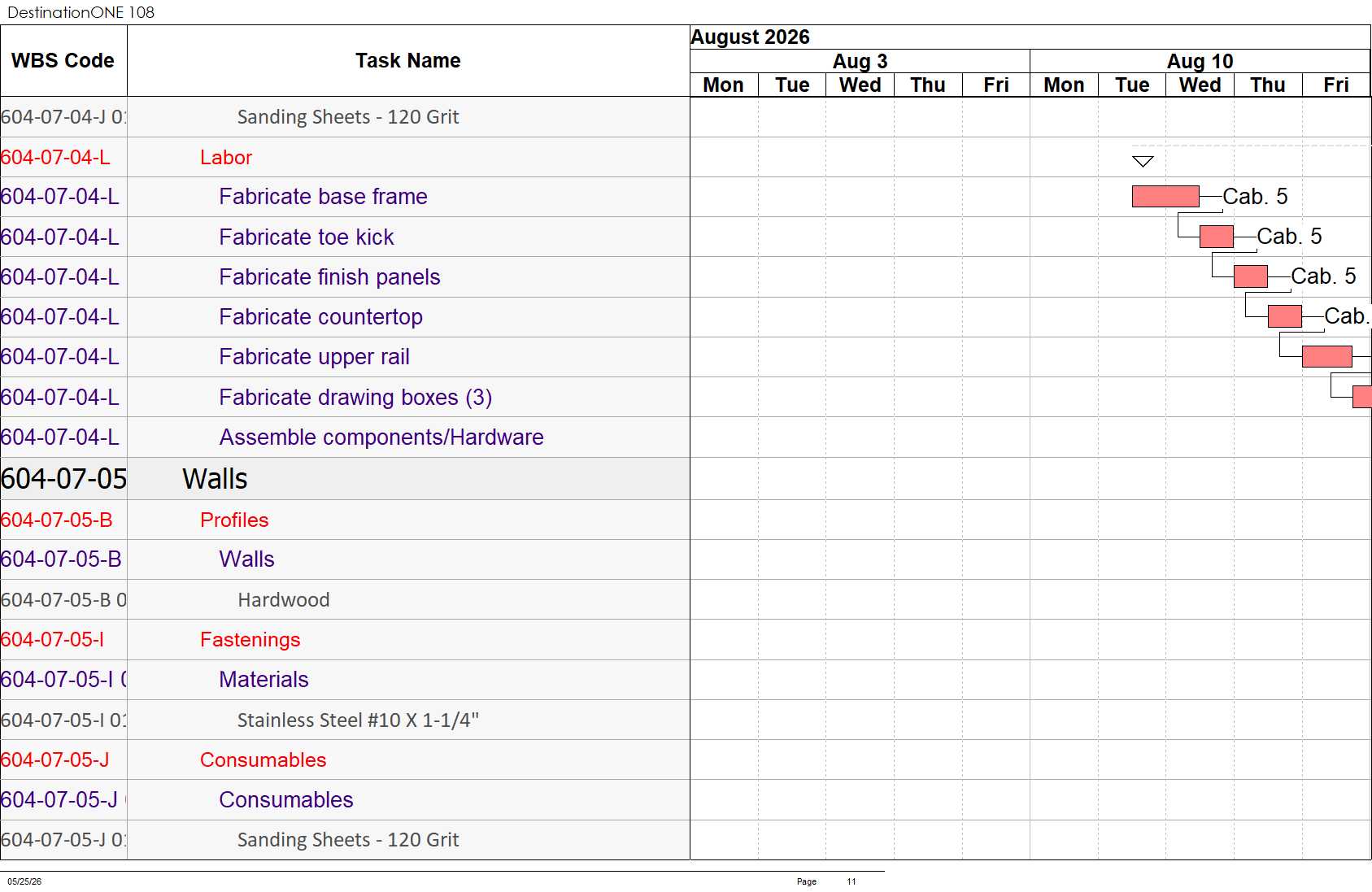Click the page number 11 in footer
This screenshot has width=1372, height=892.
pyautogui.click(x=852, y=881)
